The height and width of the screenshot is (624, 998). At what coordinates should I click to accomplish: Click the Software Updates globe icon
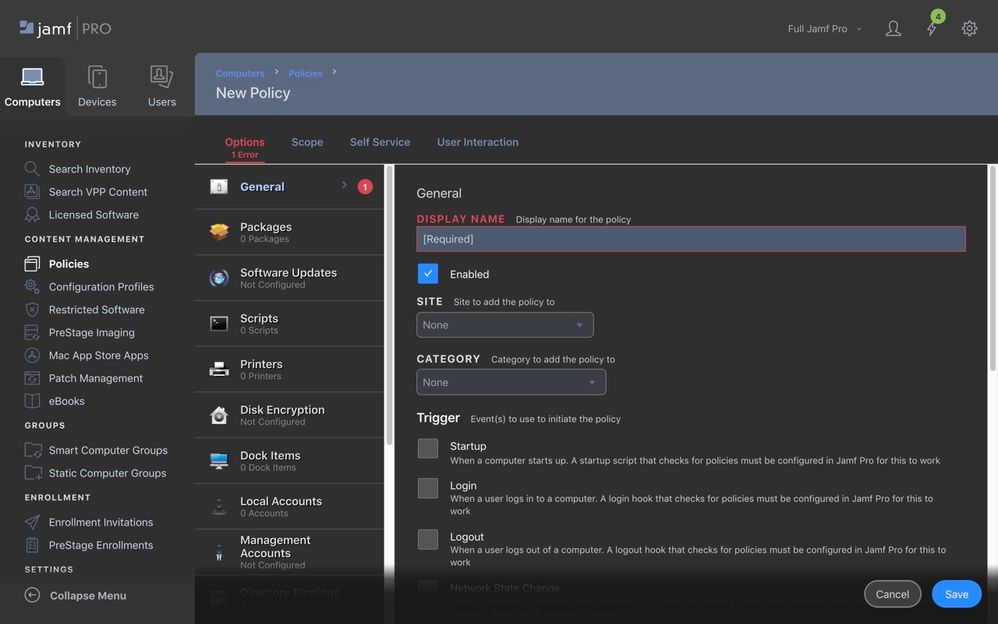coord(219,278)
